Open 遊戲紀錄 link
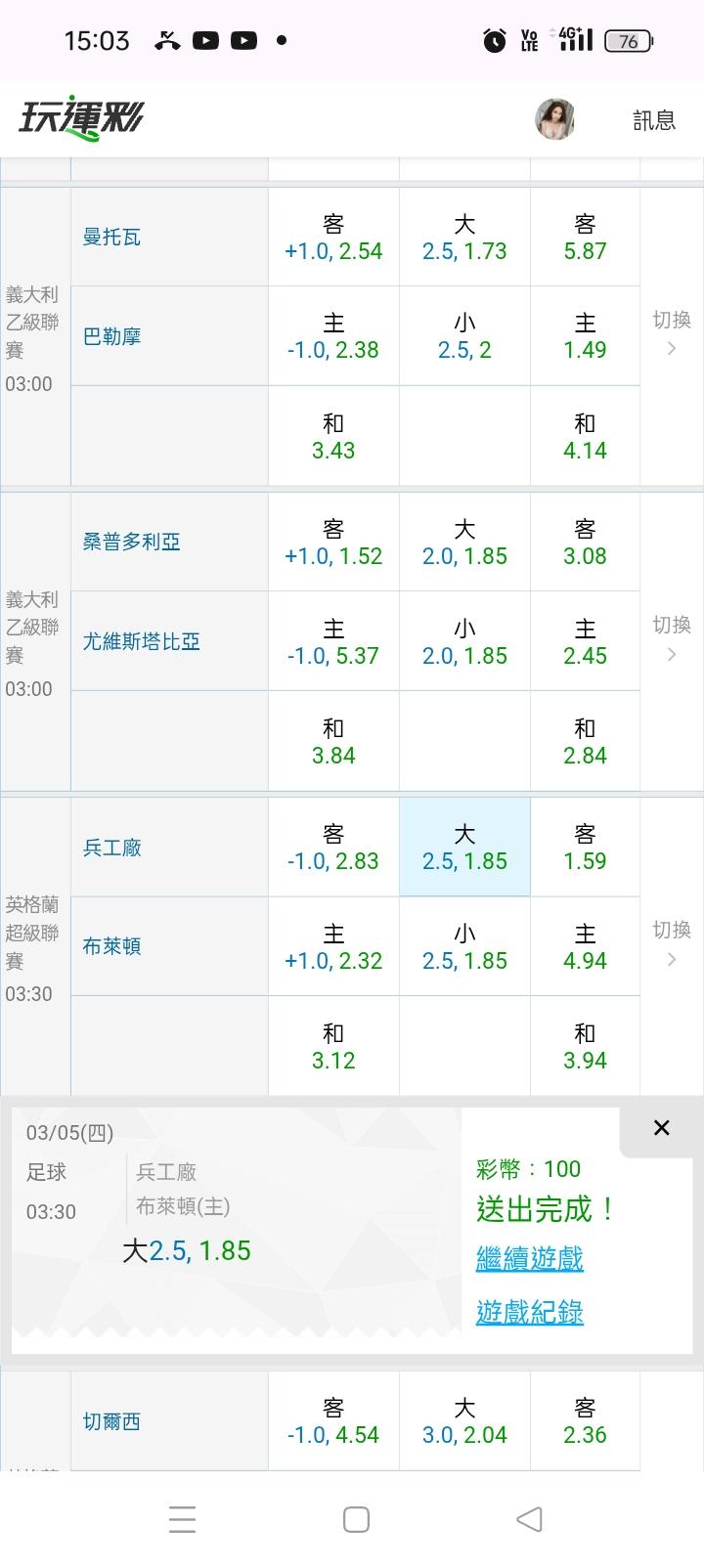The image size is (704, 1568). pyautogui.click(x=529, y=1312)
